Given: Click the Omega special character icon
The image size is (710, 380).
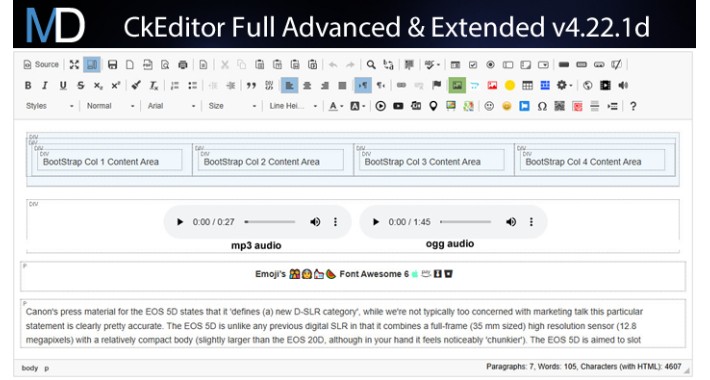Looking at the screenshot, I should coord(542,106).
